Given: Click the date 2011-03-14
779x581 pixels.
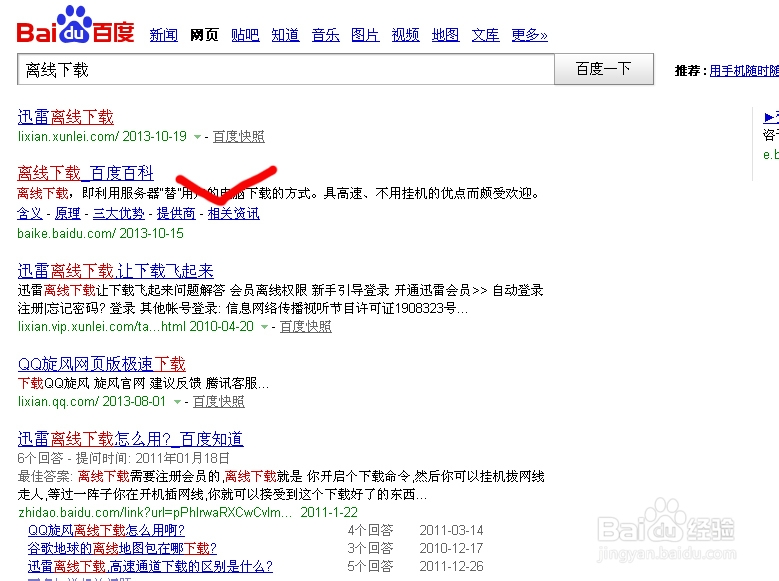Looking at the screenshot, I should click(452, 530).
